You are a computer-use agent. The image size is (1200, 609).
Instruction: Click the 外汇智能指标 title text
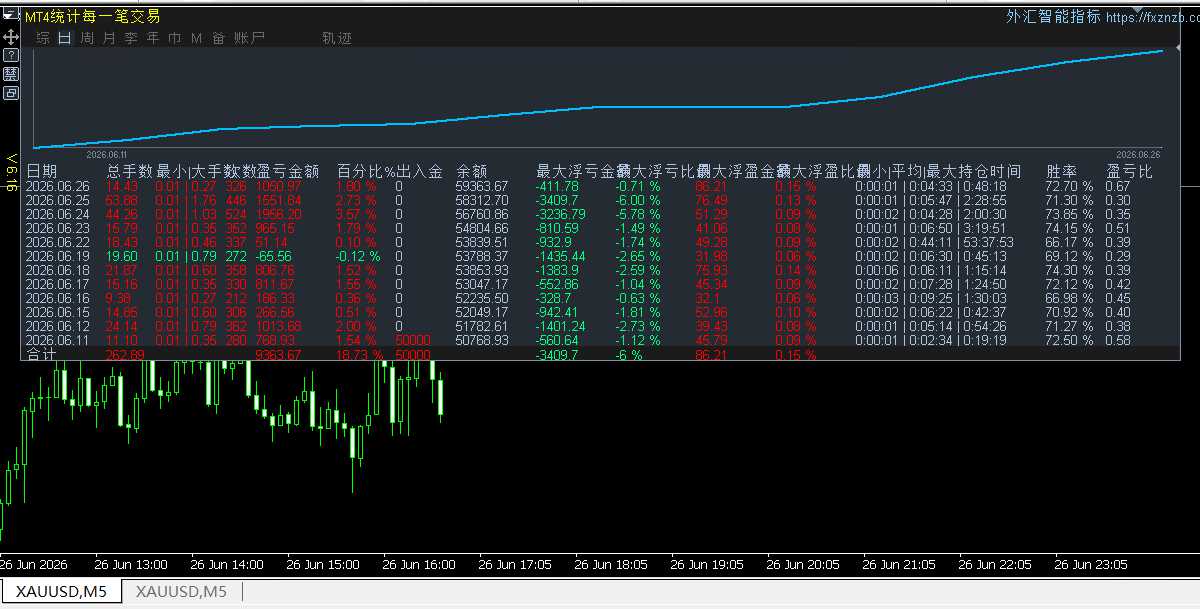(x=1053, y=16)
